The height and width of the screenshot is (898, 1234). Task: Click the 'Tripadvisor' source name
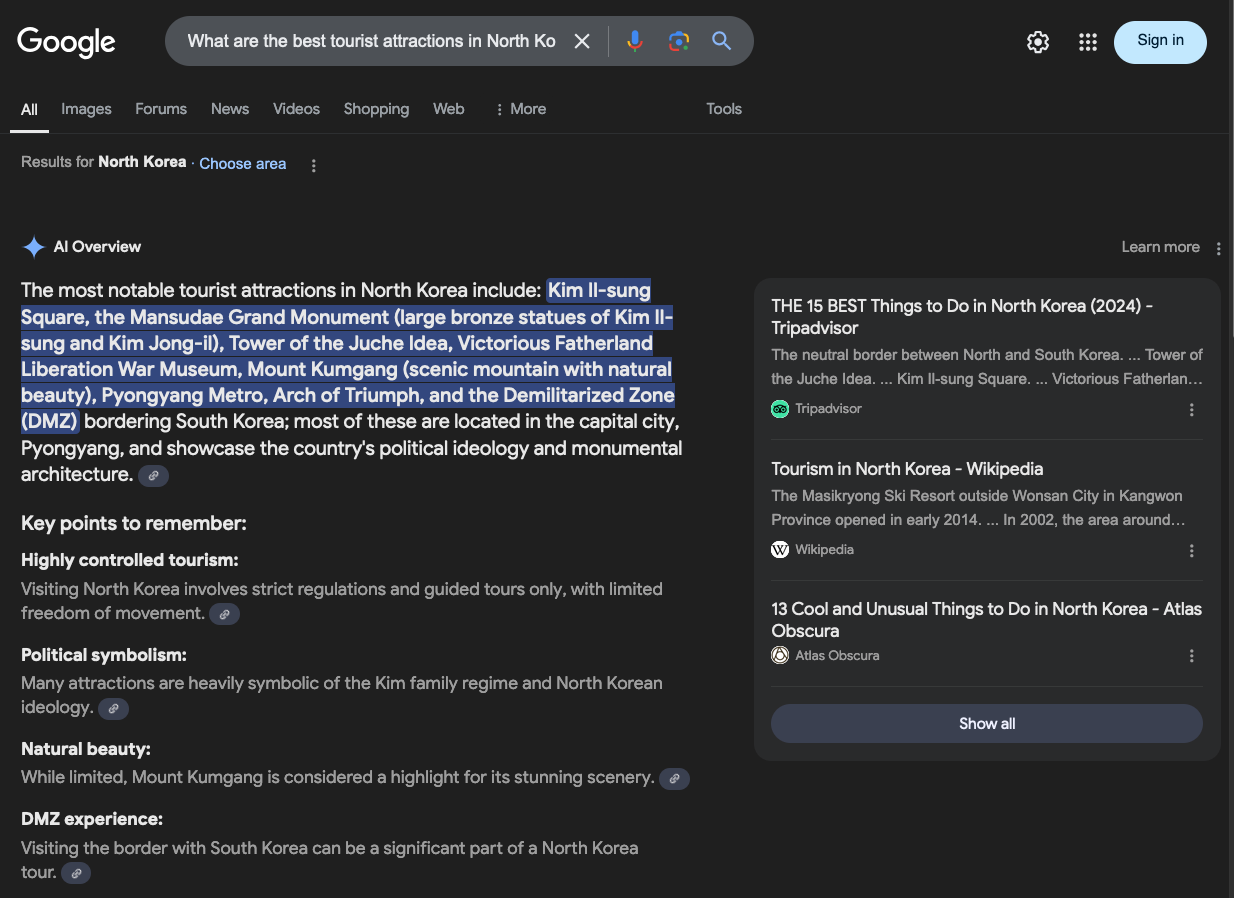click(828, 409)
